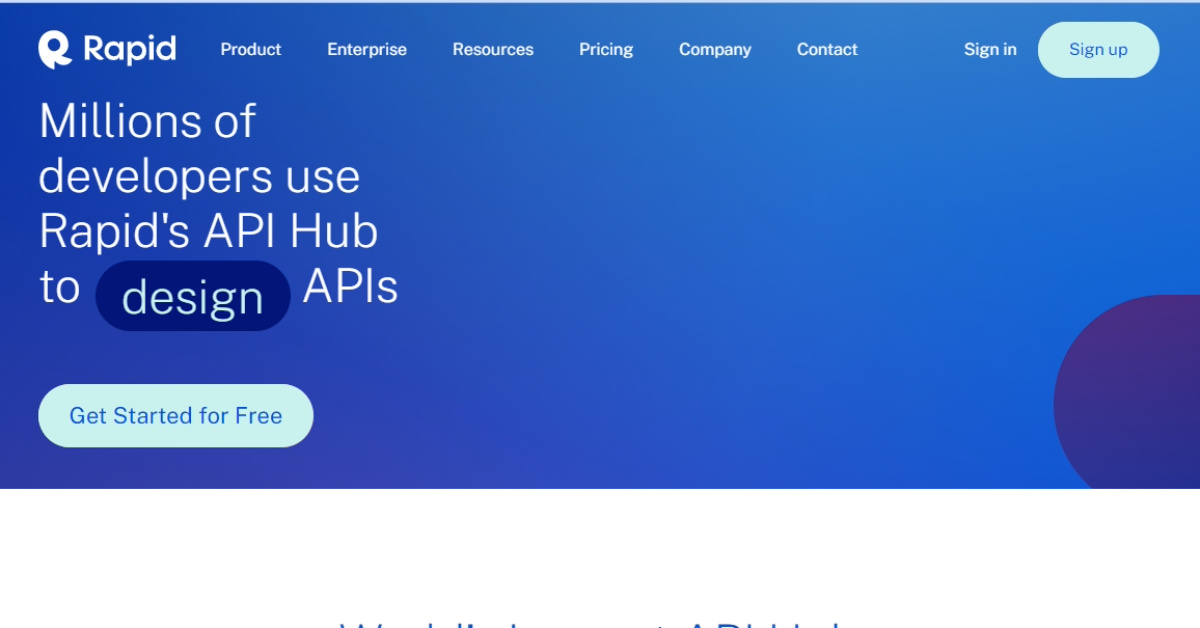Click Sign in
This screenshot has height=628, width=1200.
click(989, 49)
